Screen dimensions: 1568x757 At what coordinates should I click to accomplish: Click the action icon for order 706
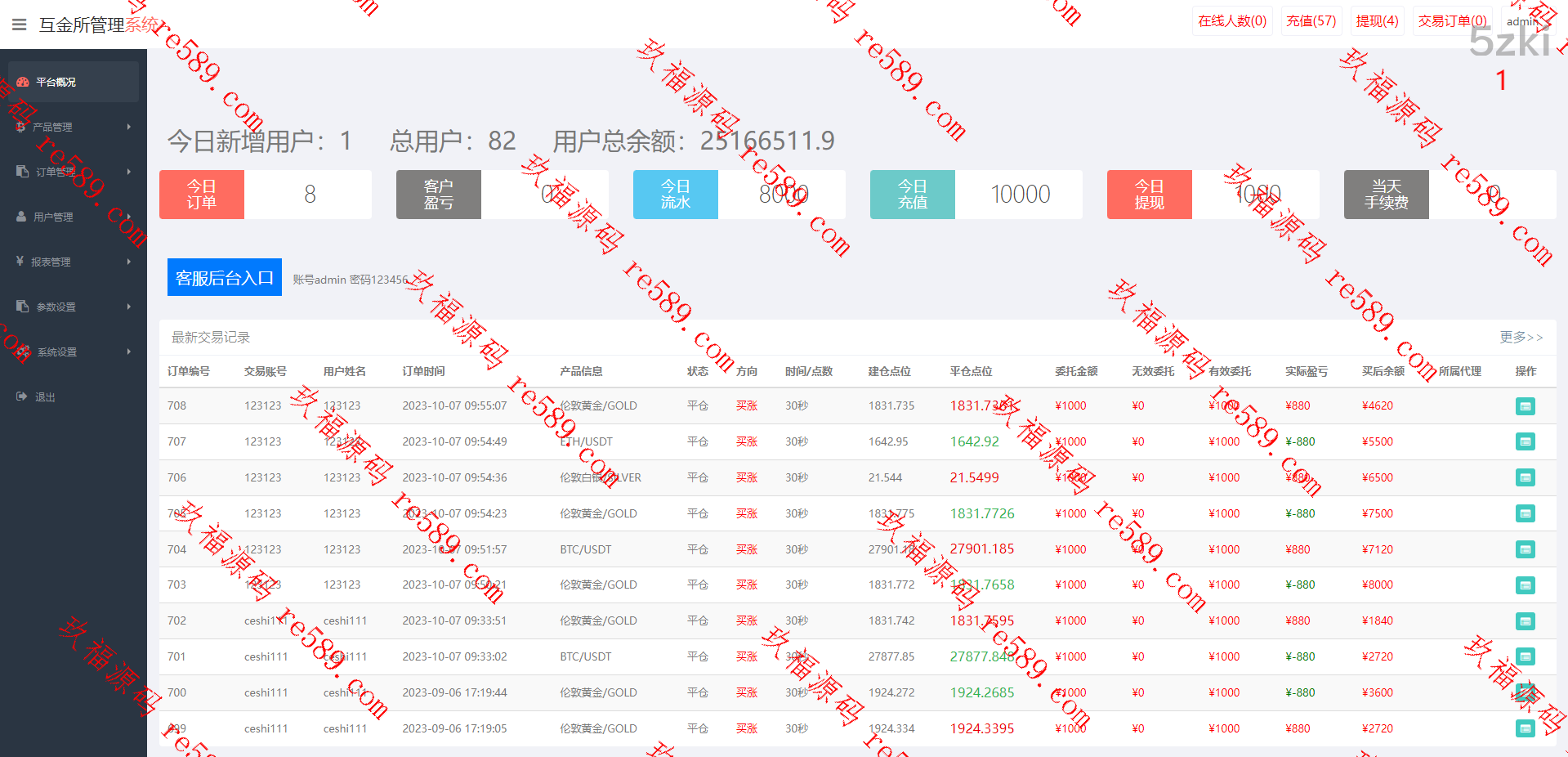pos(1525,478)
